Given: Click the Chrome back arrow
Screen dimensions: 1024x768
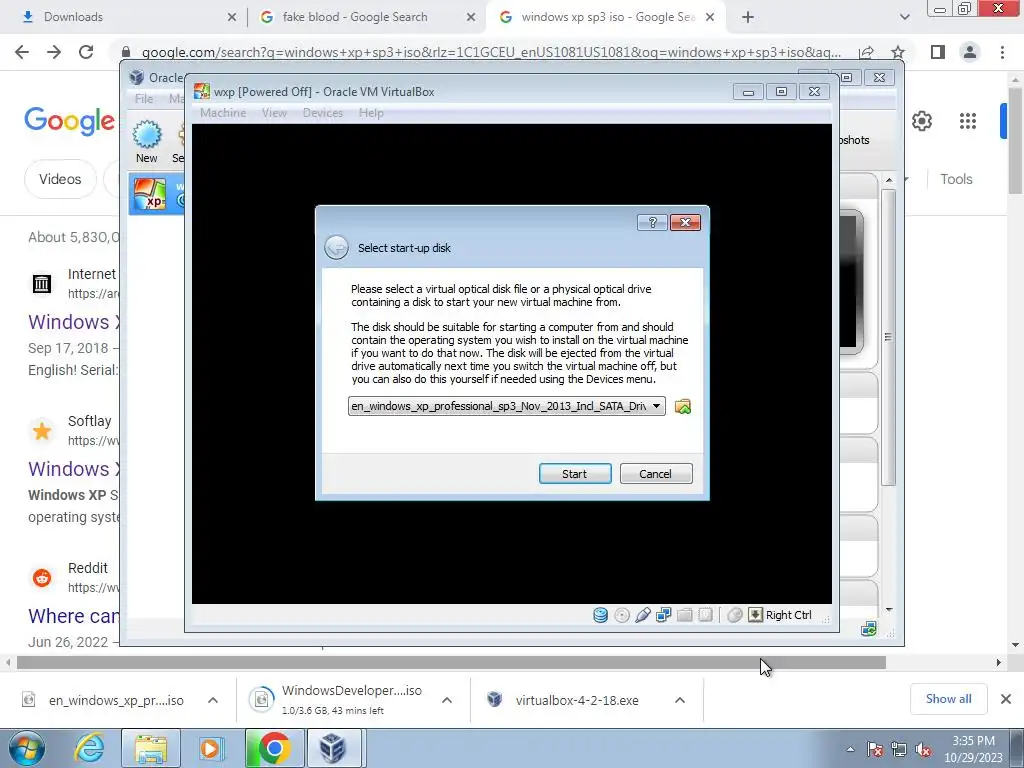Looking at the screenshot, I should 22,52.
